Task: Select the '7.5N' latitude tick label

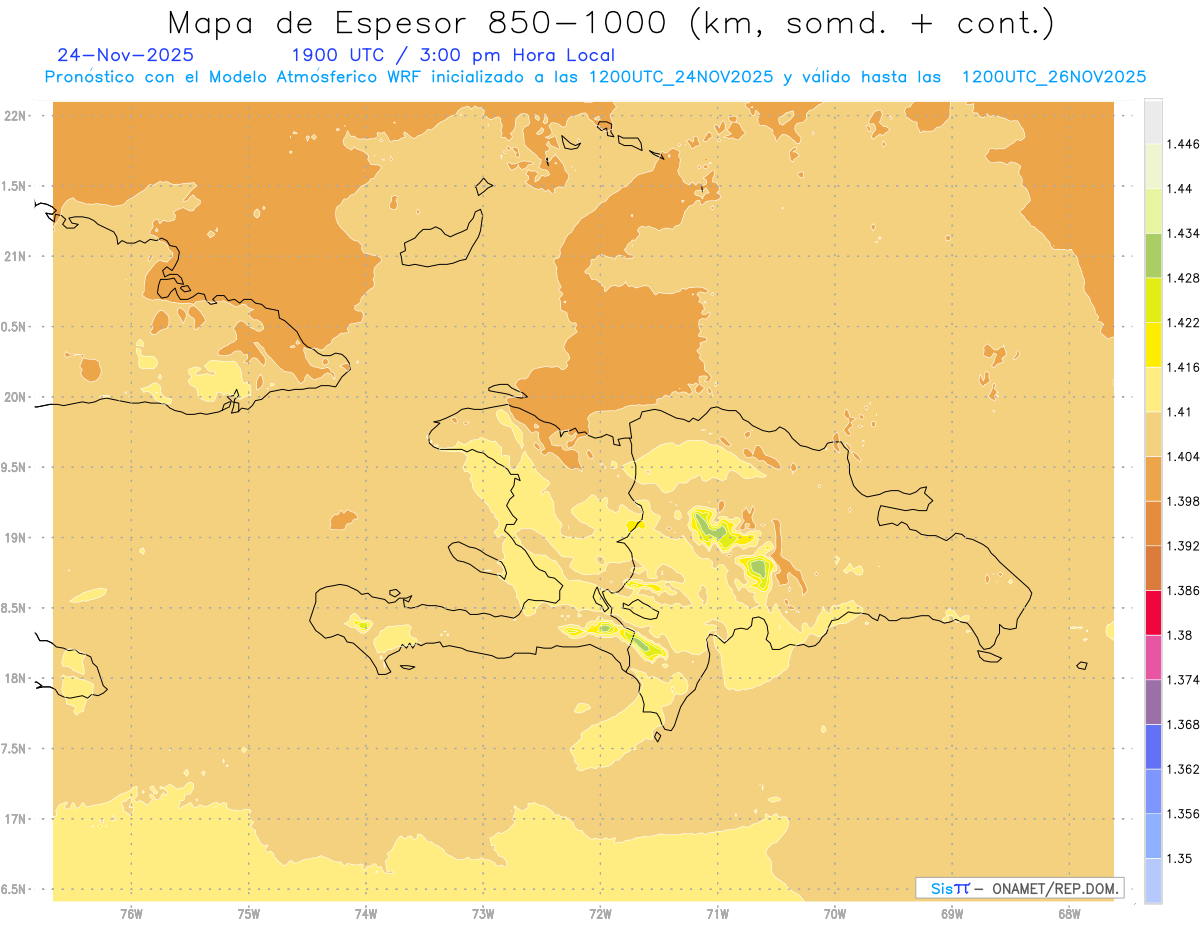Action: (15, 750)
